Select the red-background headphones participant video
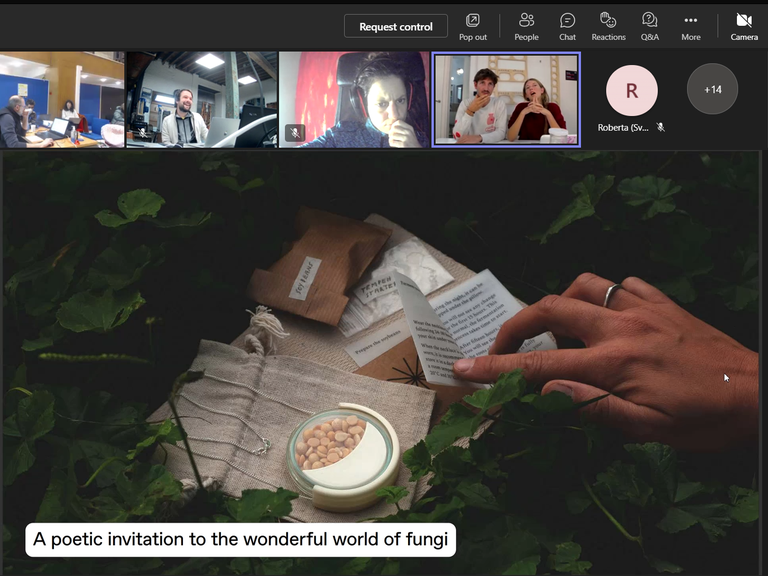The width and height of the screenshot is (768, 576). (354, 100)
